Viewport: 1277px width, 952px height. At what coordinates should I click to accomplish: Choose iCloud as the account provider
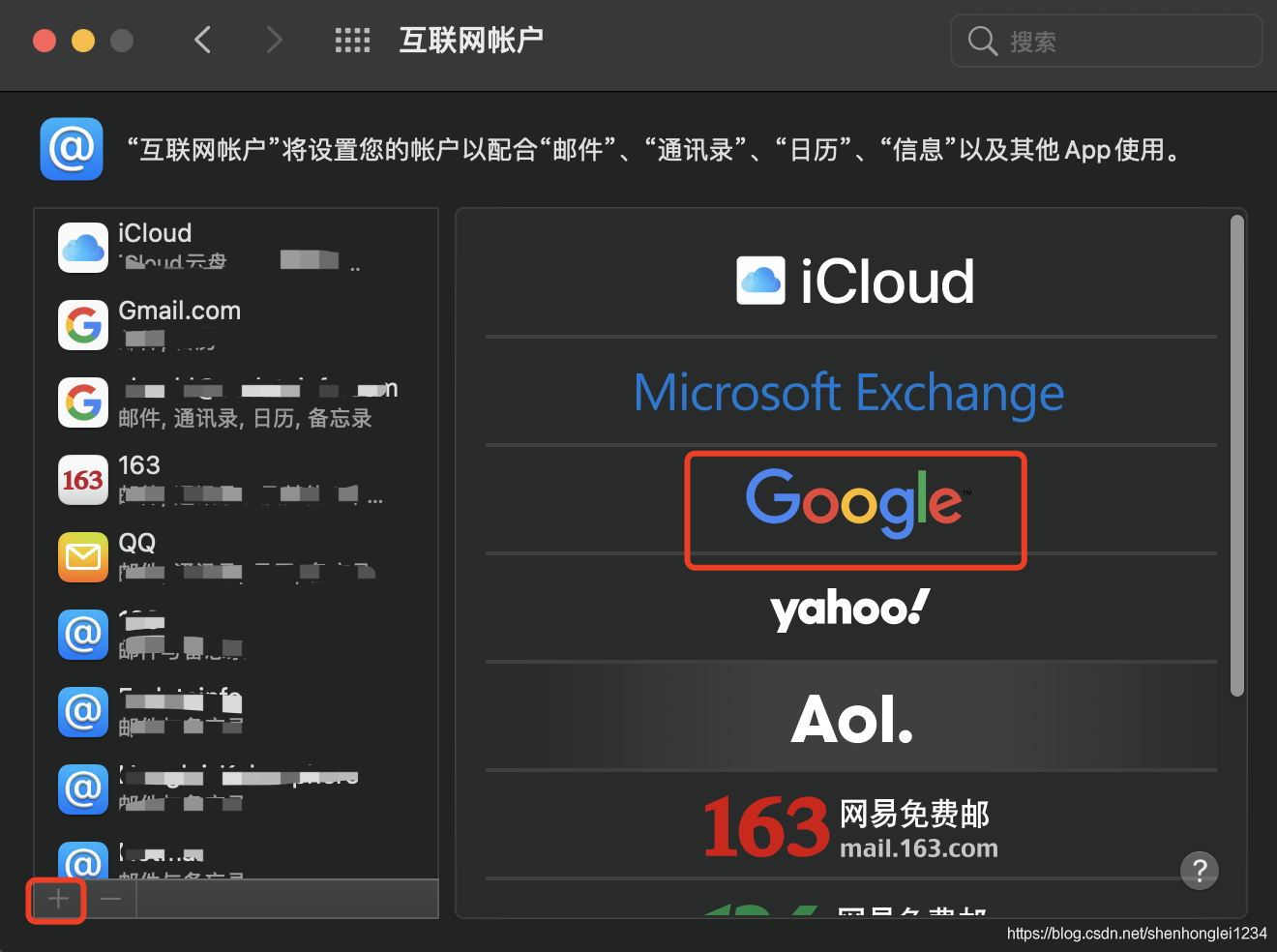851,282
